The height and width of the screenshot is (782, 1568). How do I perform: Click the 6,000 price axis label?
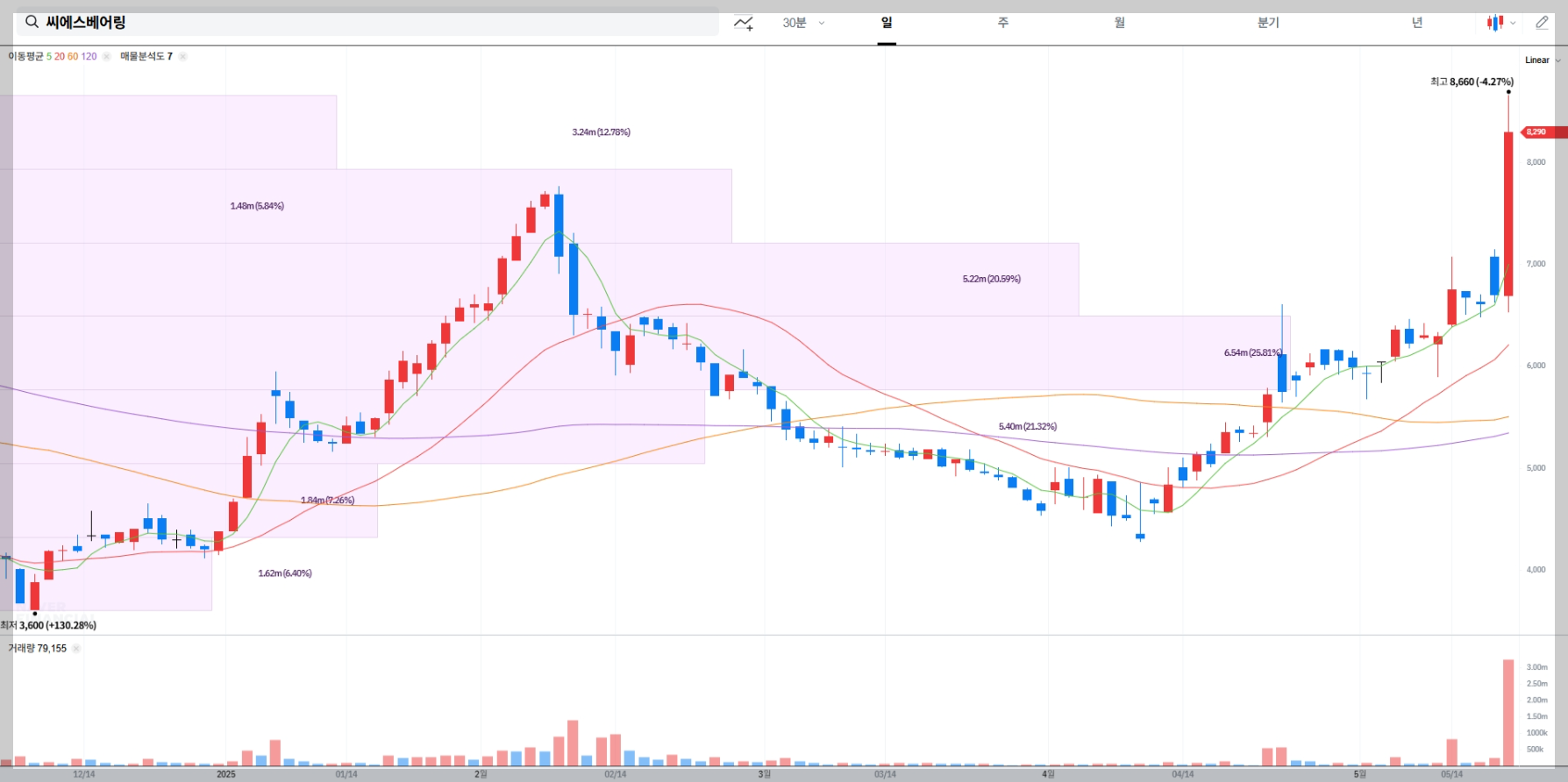click(1536, 366)
